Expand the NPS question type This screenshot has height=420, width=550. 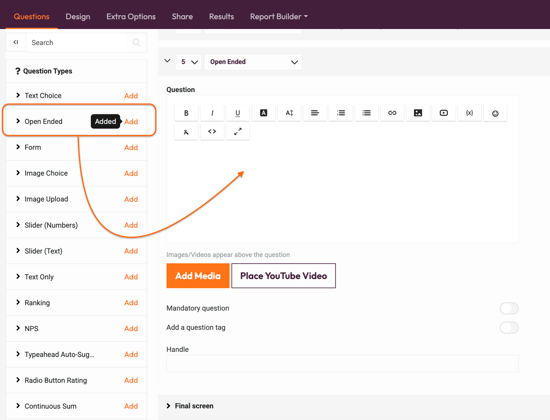[18, 328]
